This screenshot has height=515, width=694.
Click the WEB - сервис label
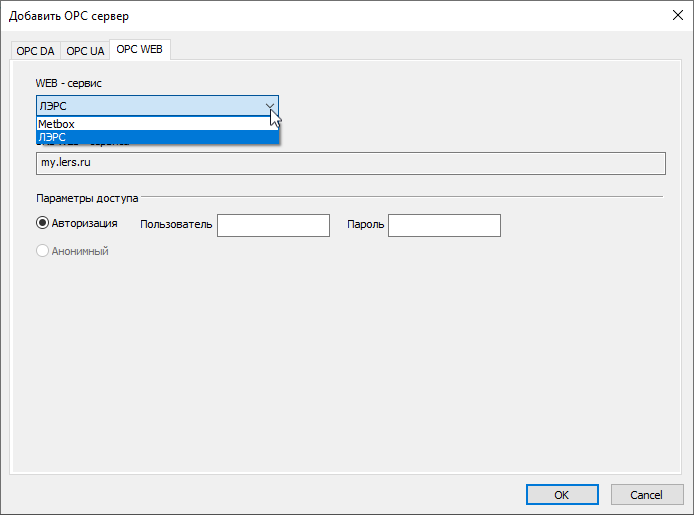(x=68, y=83)
